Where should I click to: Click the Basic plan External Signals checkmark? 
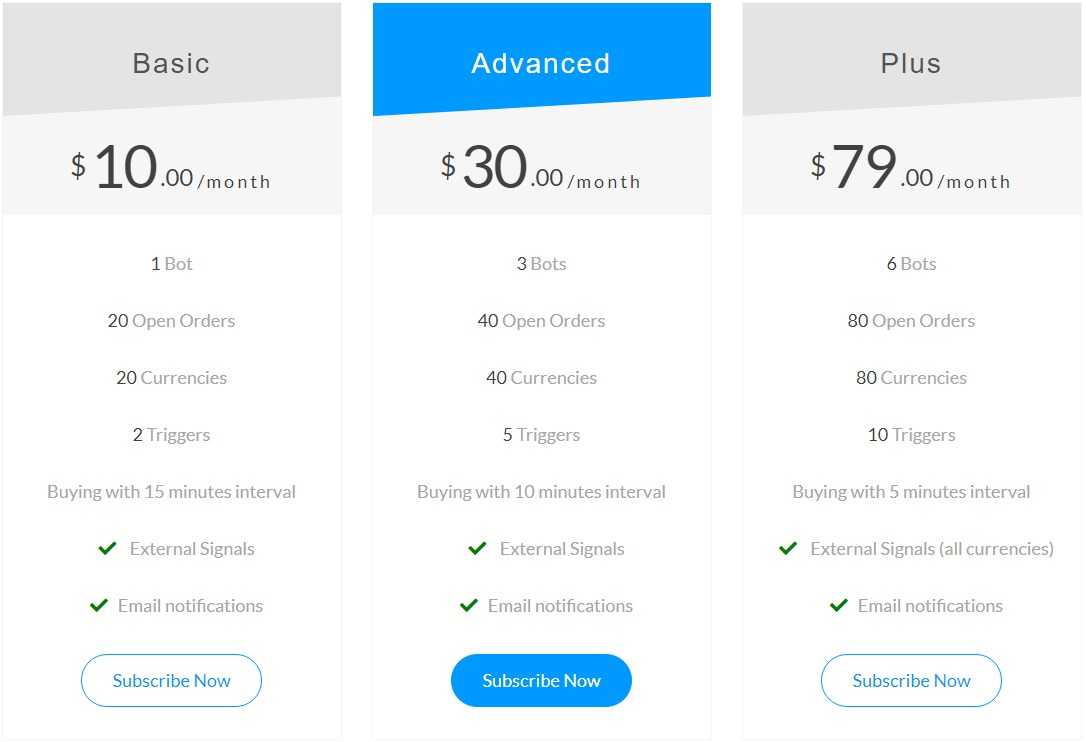click(x=107, y=549)
